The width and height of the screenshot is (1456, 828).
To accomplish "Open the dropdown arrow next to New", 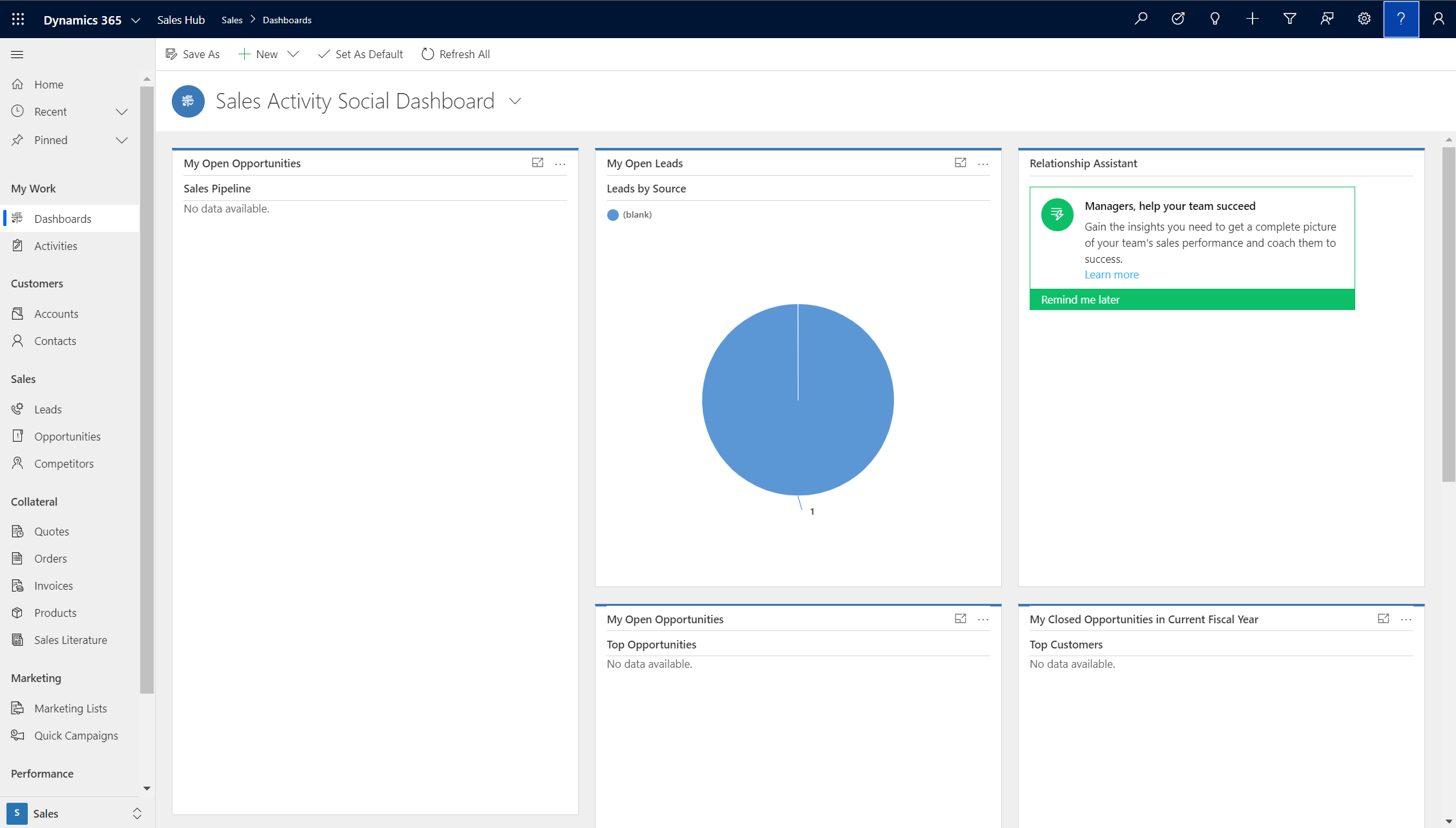I will (293, 54).
